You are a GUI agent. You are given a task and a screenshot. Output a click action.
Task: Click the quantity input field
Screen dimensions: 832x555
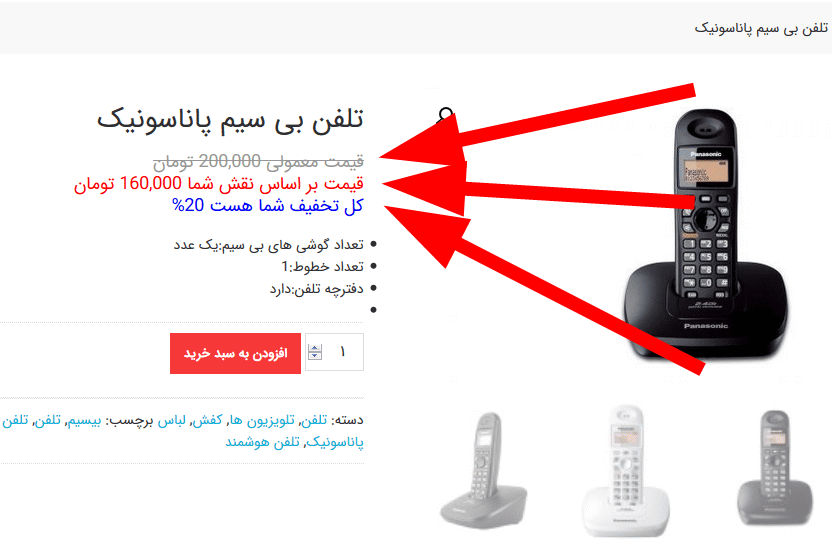334,352
